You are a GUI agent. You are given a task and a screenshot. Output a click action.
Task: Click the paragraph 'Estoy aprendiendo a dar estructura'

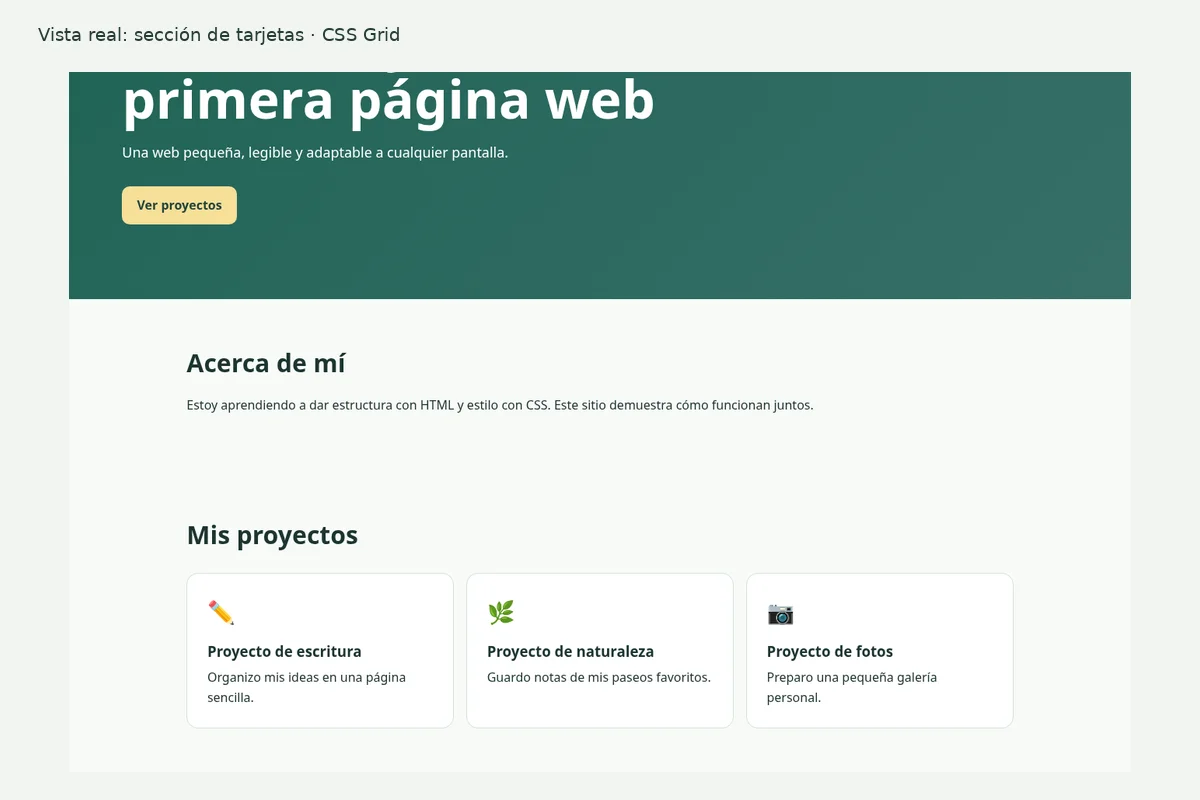point(500,405)
